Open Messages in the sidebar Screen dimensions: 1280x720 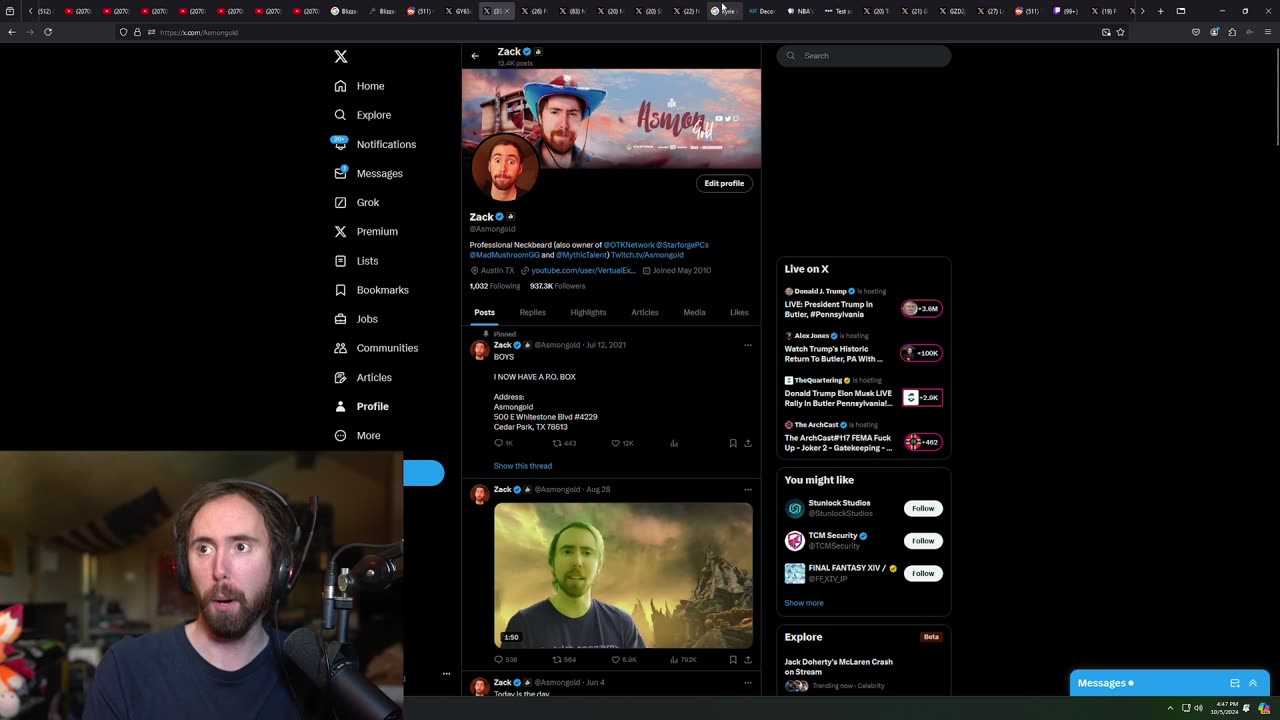(x=368, y=173)
